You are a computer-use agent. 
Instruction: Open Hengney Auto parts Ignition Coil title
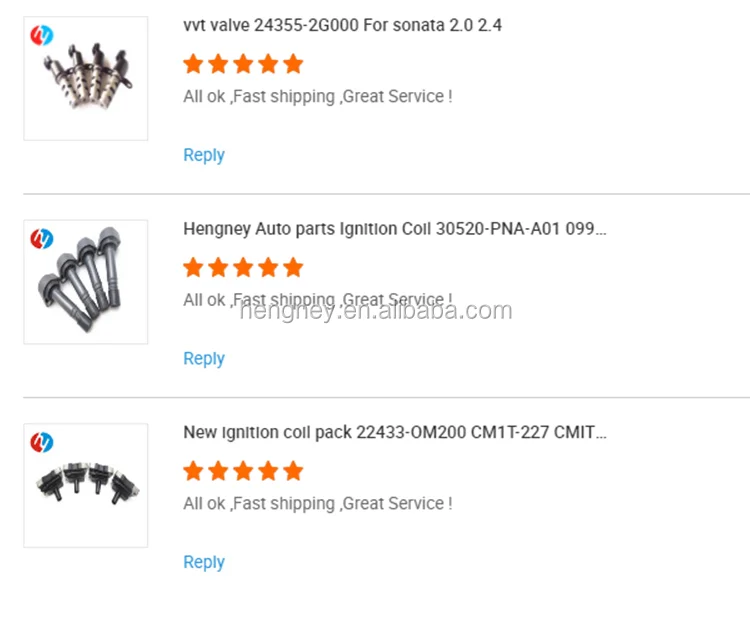[x=395, y=229]
